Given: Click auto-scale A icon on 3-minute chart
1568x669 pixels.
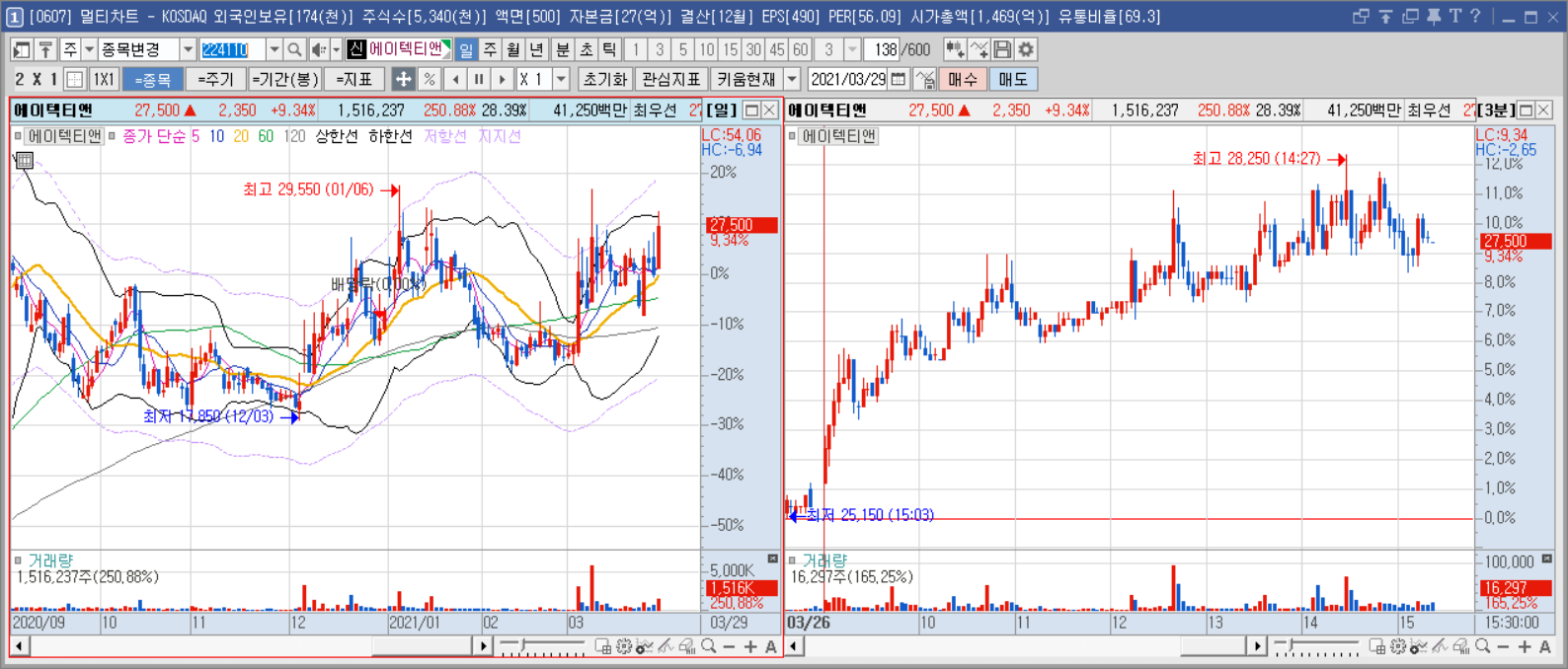Looking at the screenshot, I should (1545, 647).
